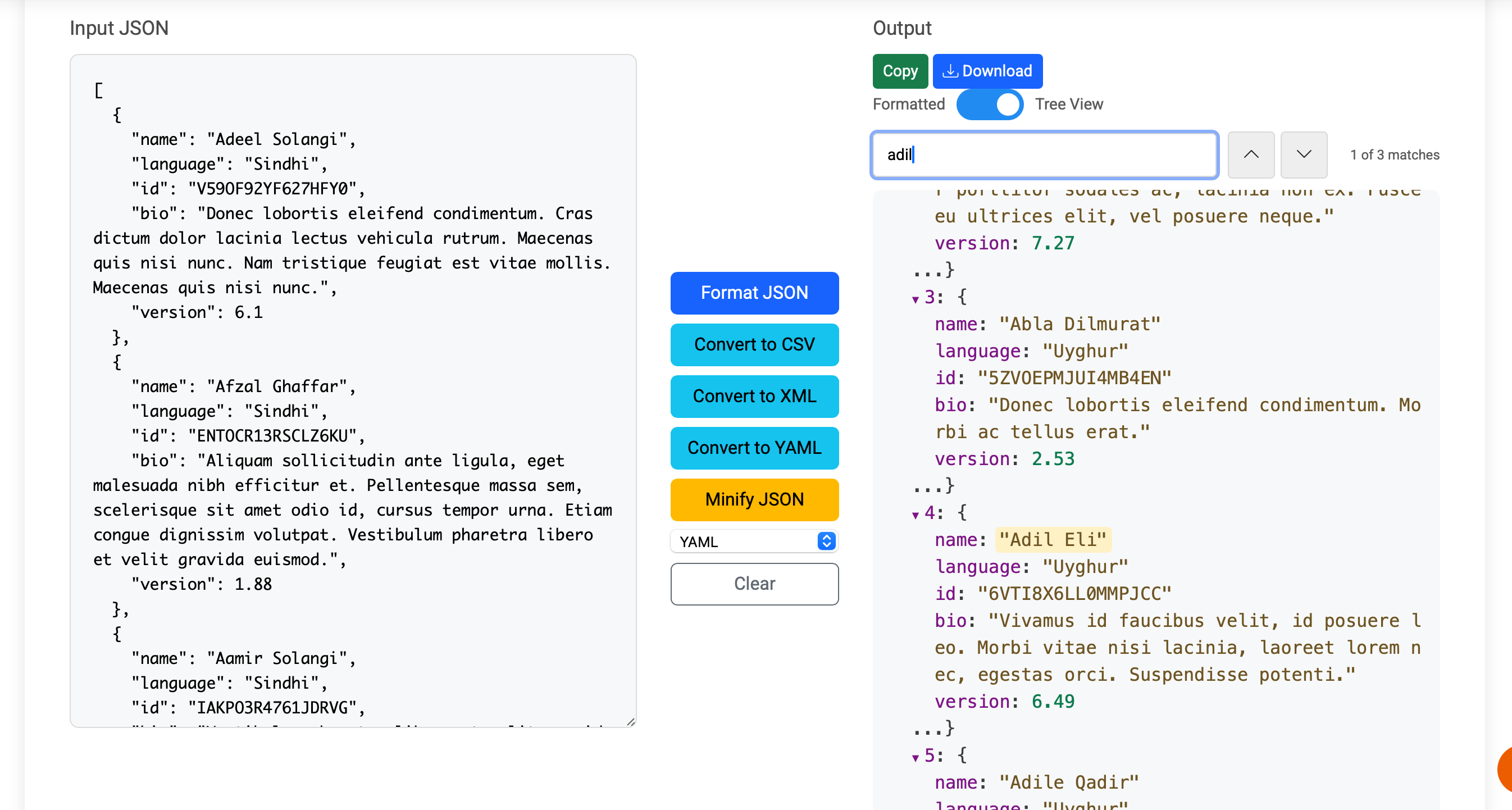The width and height of the screenshot is (1512, 810).
Task: Download the converted output
Action: coord(987,71)
